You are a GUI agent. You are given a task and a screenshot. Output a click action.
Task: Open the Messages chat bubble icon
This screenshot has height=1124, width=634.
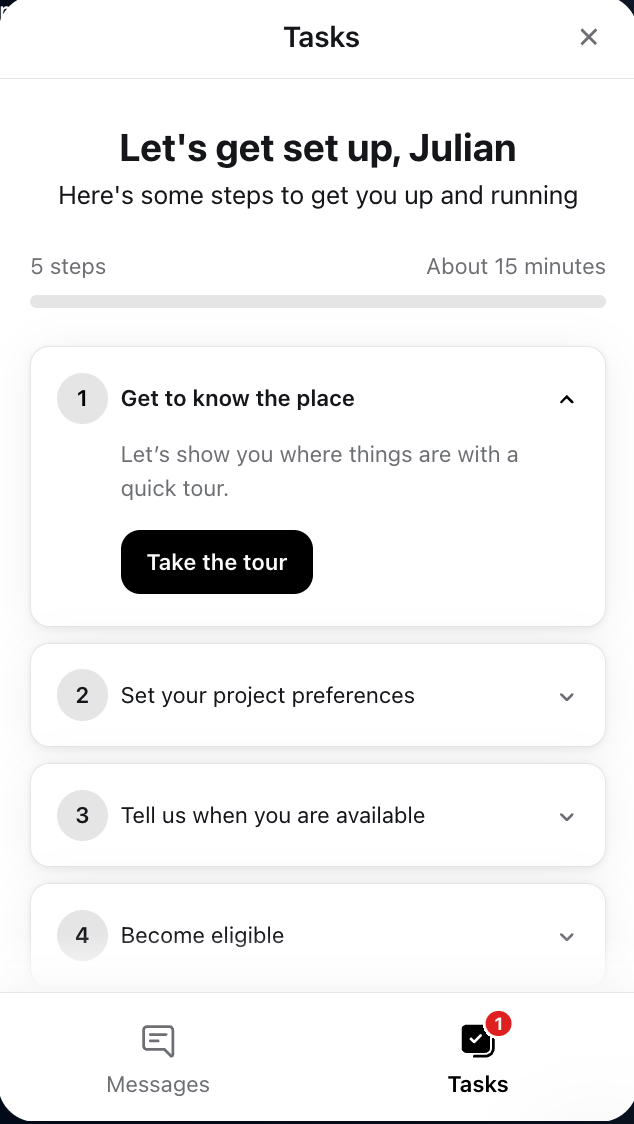(x=158, y=1041)
